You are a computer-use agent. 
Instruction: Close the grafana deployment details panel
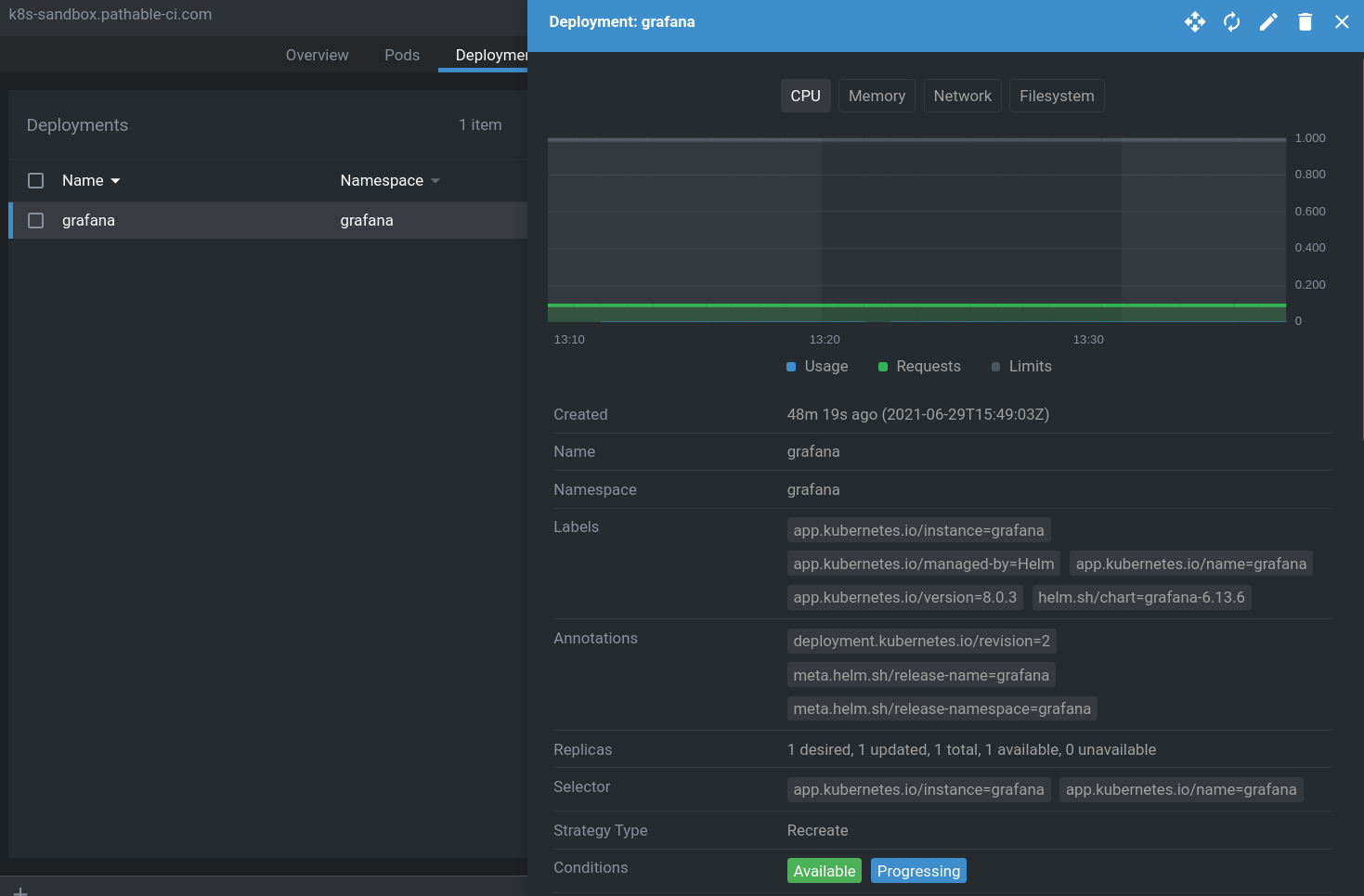(x=1342, y=21)
